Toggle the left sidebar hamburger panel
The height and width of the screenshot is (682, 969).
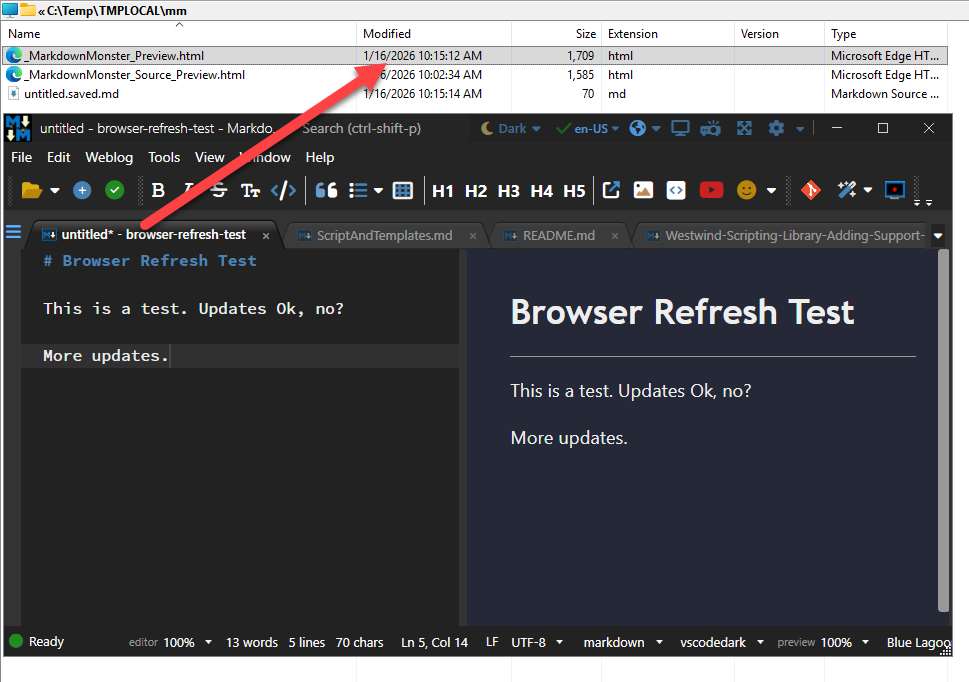pos(13,232)
